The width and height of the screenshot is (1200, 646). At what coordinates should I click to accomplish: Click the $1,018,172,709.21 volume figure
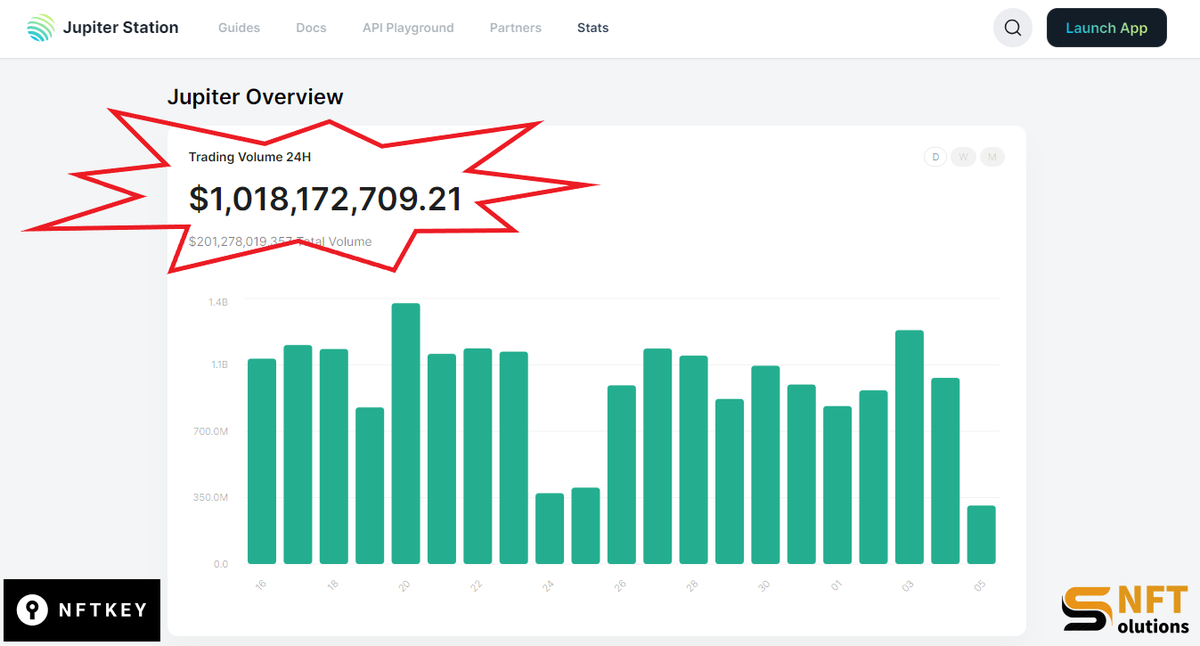(325, 199)
